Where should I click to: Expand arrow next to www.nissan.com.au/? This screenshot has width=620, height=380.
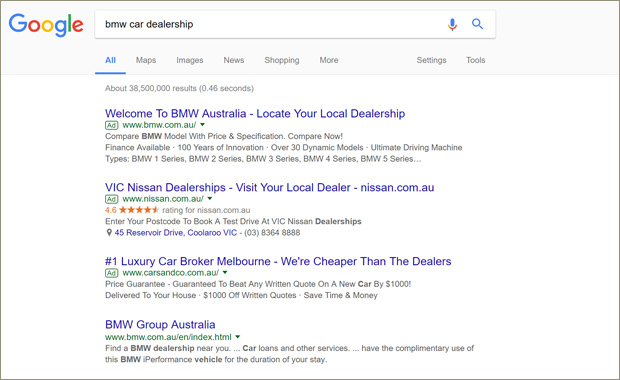[210, 199]
